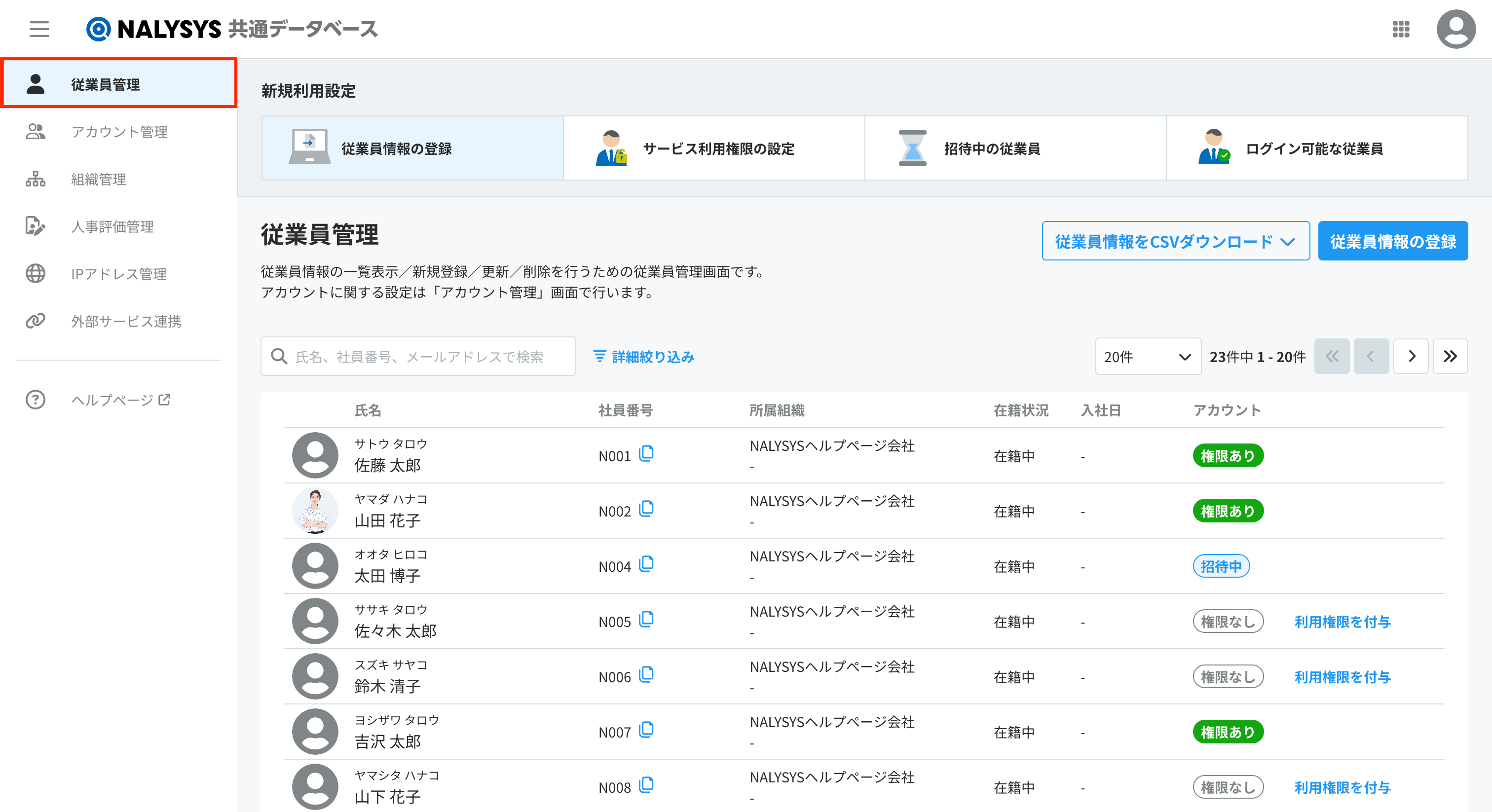Copy employee number N001

pos(646,454)
